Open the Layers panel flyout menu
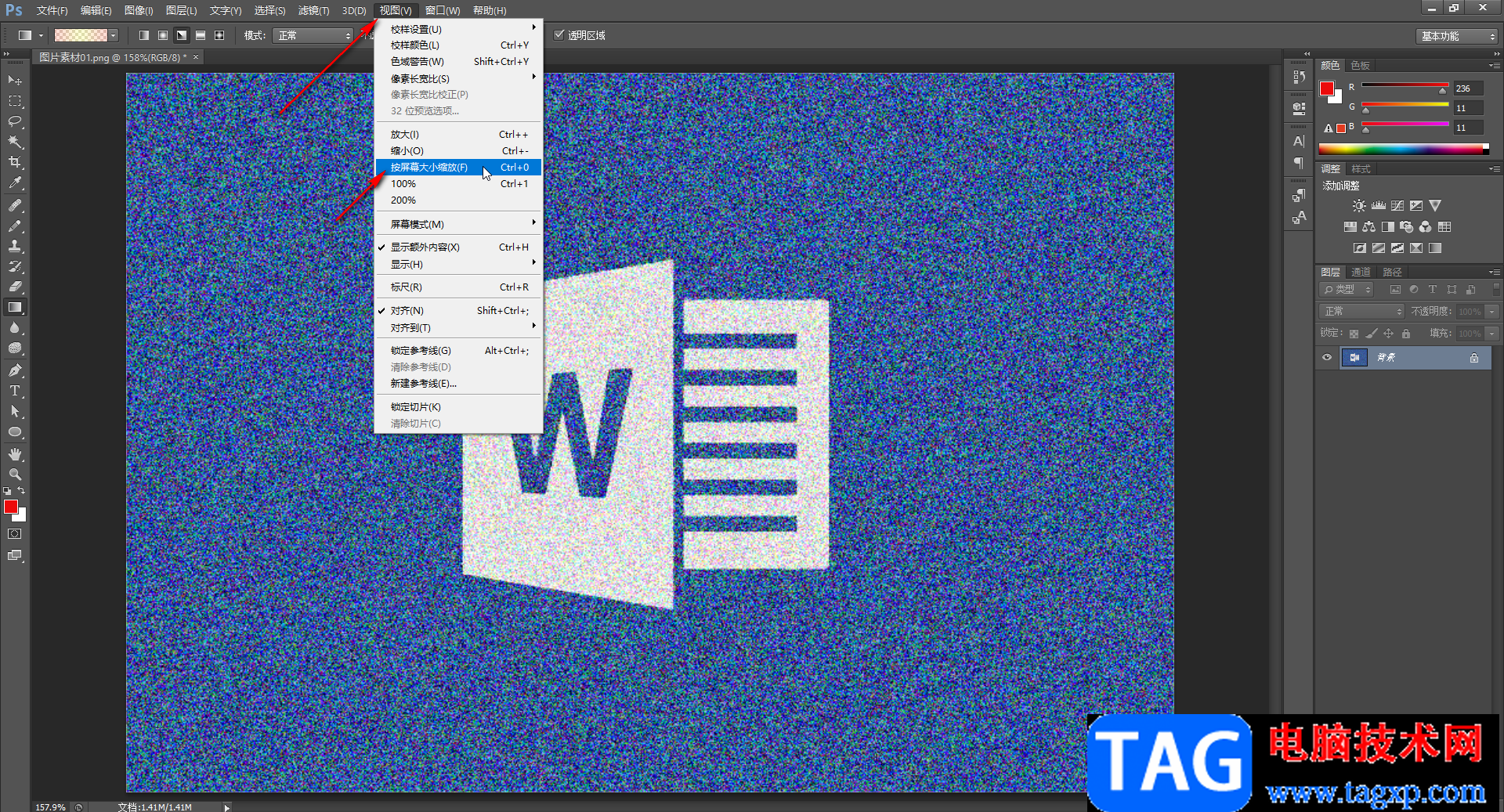1504x812 pixels. (1495, 272)
